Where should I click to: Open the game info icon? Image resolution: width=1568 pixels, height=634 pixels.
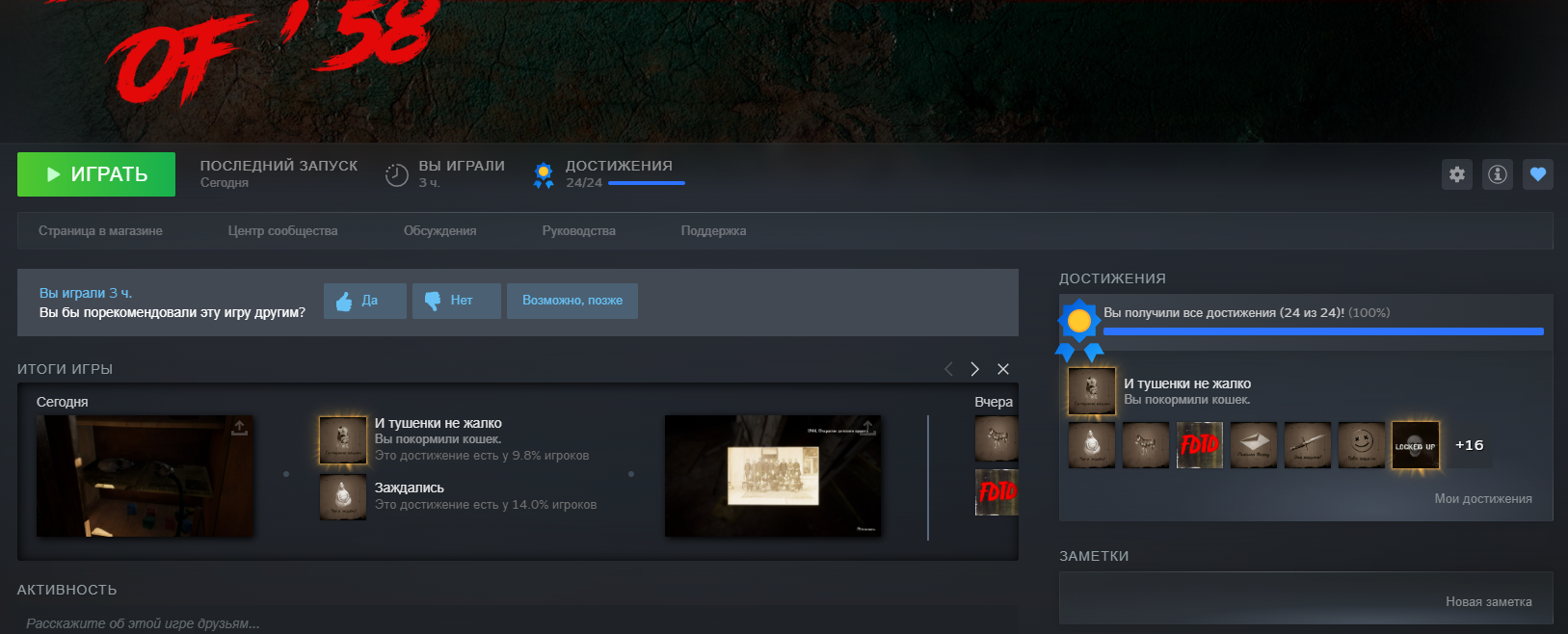point(1498,174)
